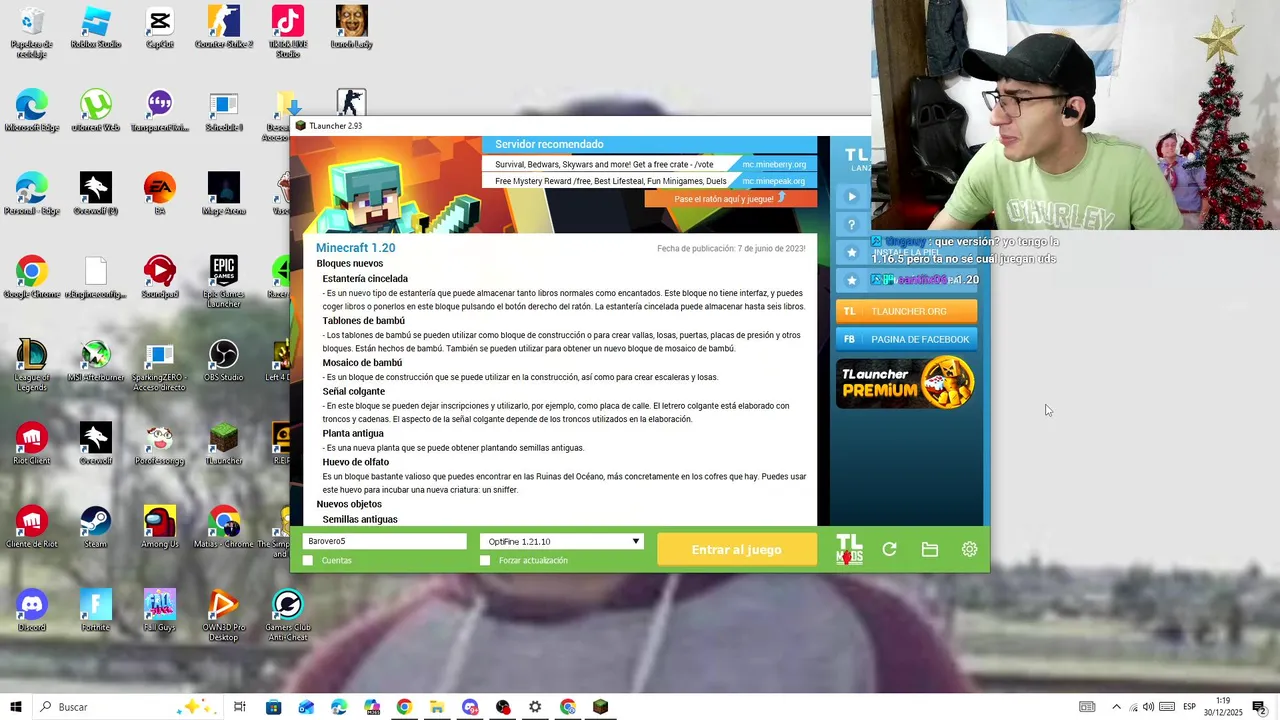Click the mc.mineberry.org server link
The image size is (1280, 720).
(x=774, y=164)
